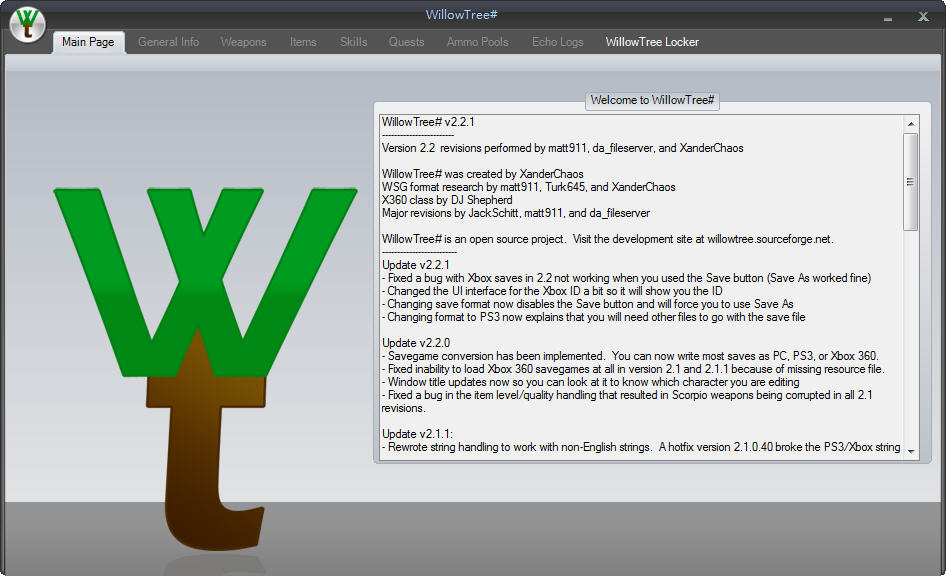946x576 pixels.
Task: Click the 'Changing save format now disables' line
Action: click(588, 304)
